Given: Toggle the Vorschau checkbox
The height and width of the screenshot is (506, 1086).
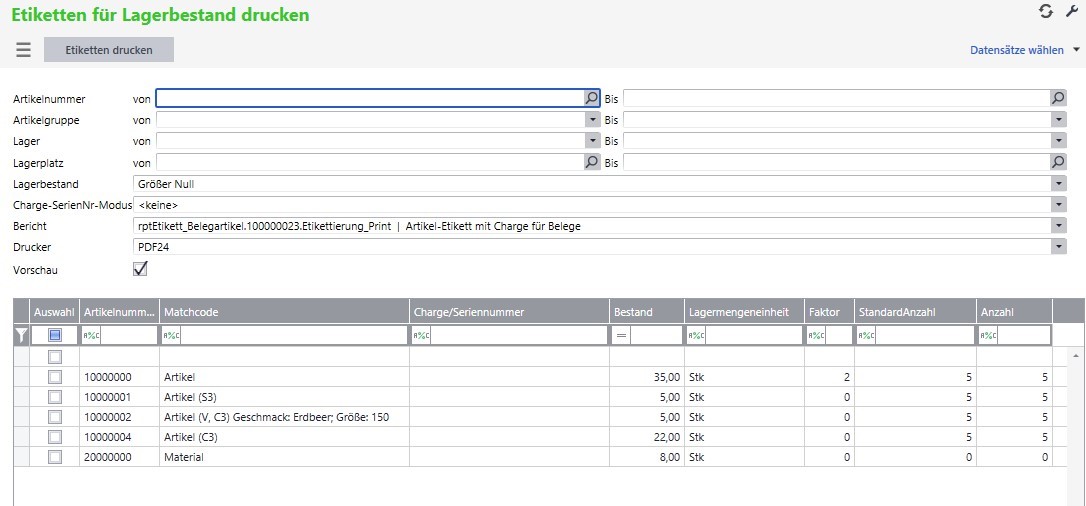Looking at the screenshot, I should 140,269.
